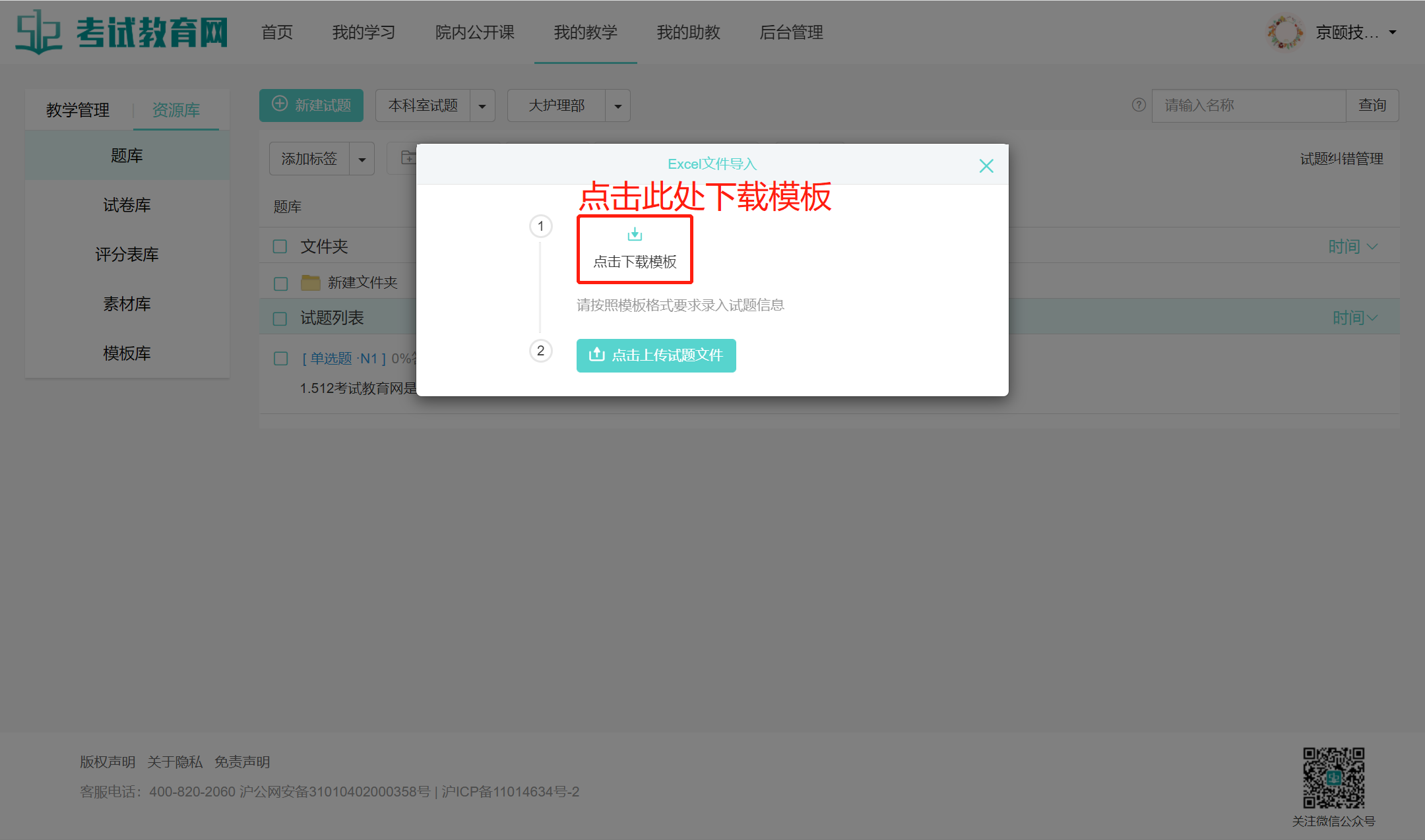Check the 新建文件夹 row checkbox
This screenshot has height=840, width=1425.
[280, 284]
